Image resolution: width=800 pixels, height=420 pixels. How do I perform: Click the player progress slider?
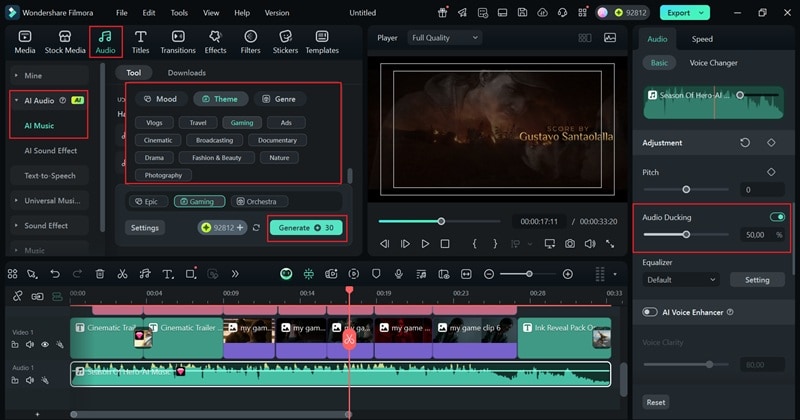pyautogui.click(x=439, y=221)
